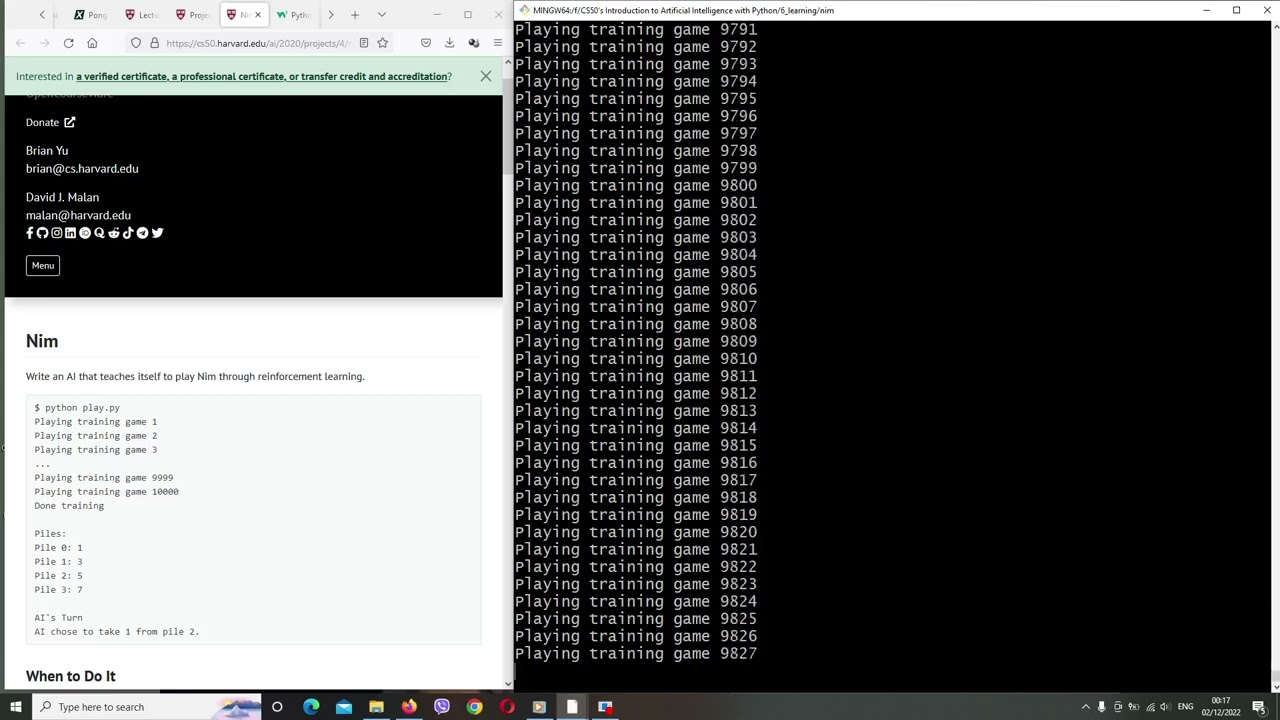Dismiss the certificate banner
This screenshot has height=720, width=1280.
pos(485,76)
